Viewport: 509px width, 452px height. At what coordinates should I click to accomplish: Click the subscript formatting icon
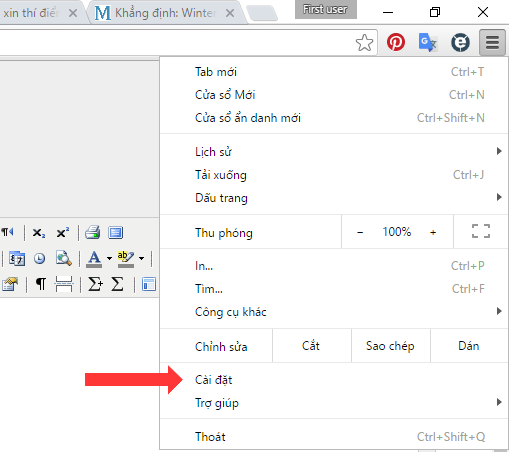coord(39,233)
